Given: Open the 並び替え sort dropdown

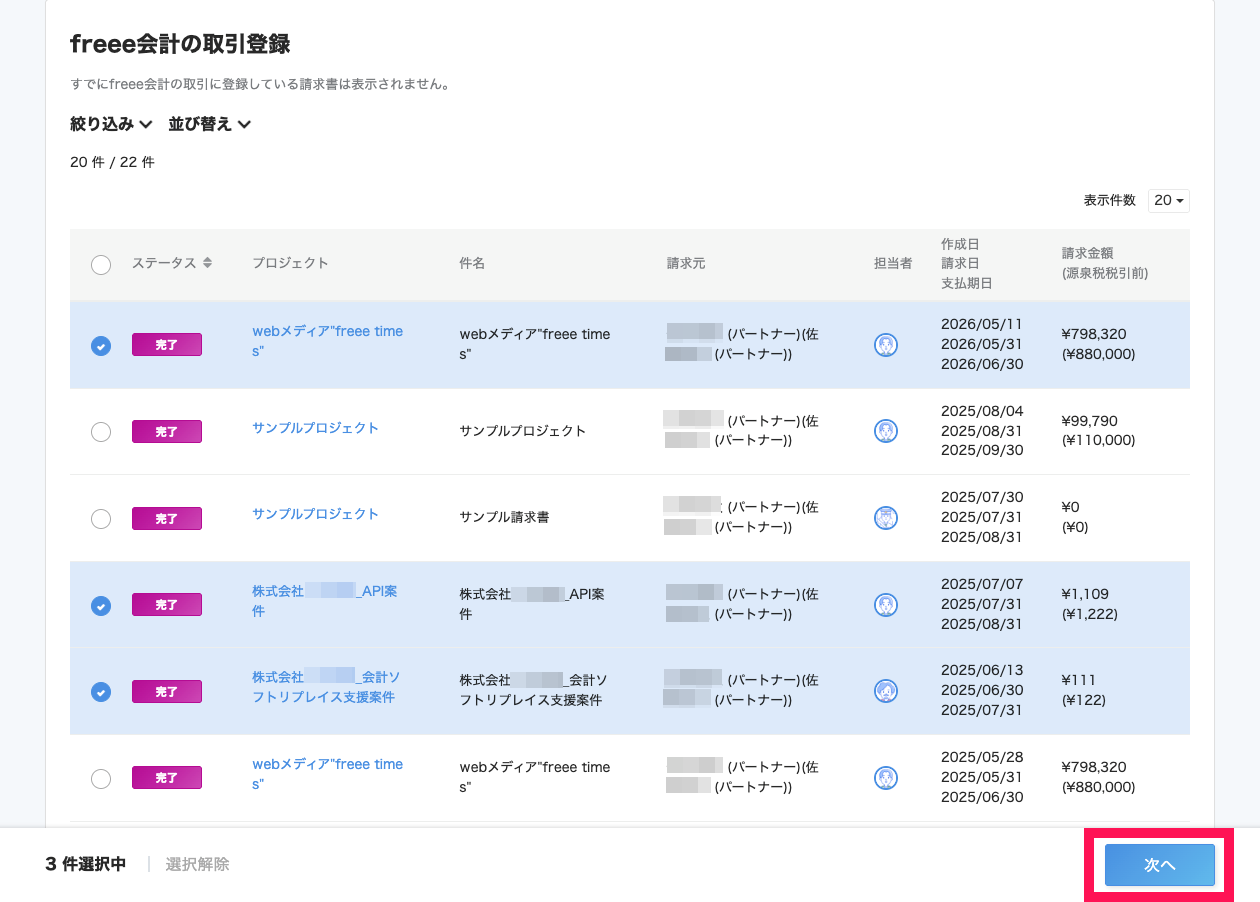Looking at the screenshot, I should coord(209,124).
